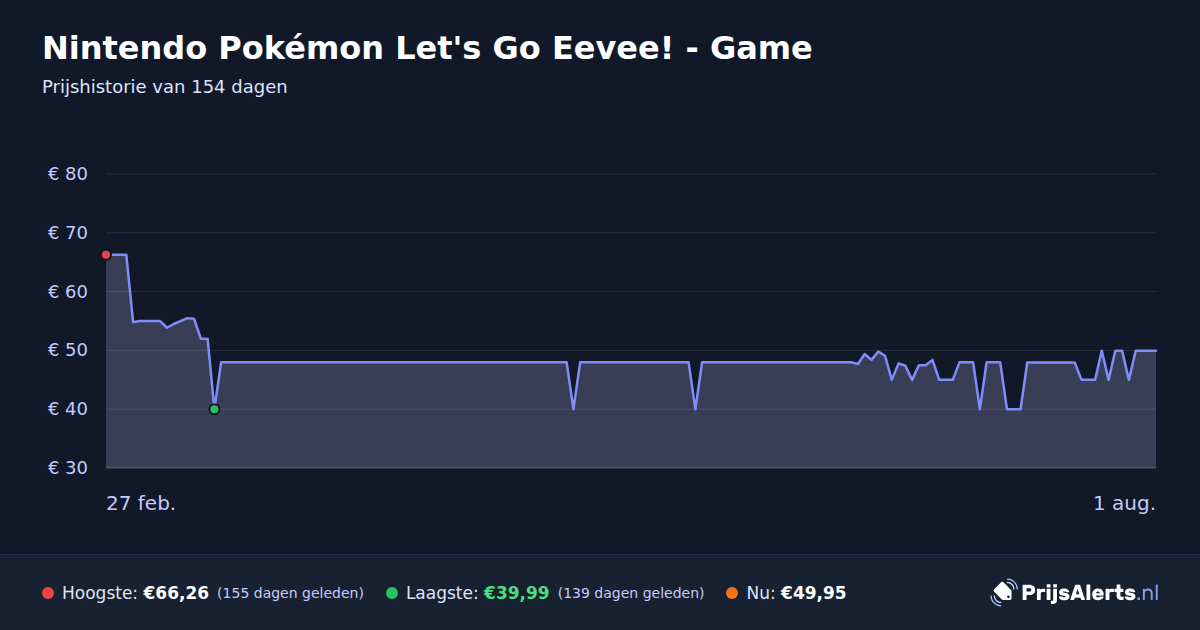Click the red Hoogste legend dot
The image size is (1200, 630).
tap(48, 593)
